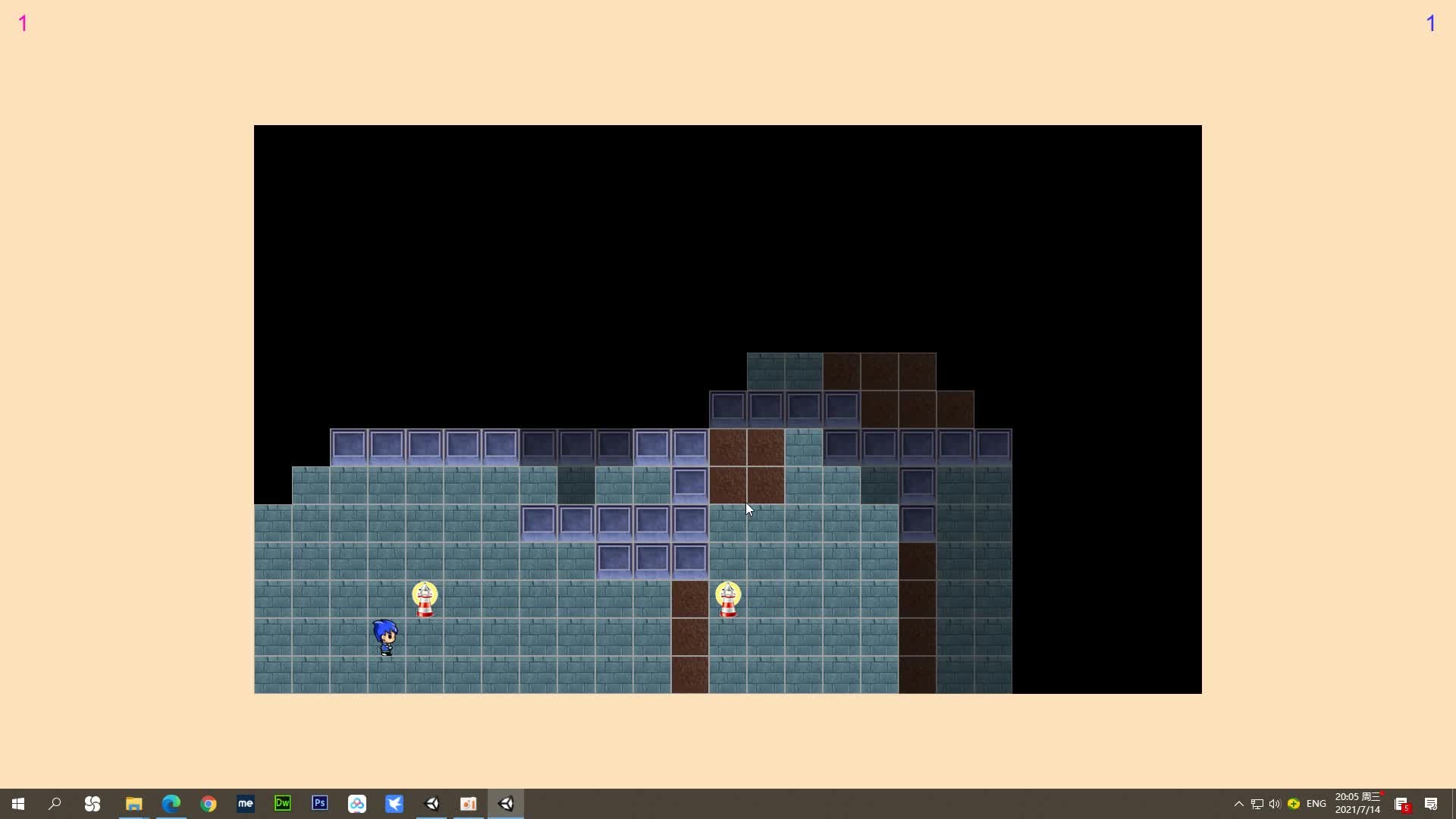Open taskbar search magnifier
This screenshot has height=819, width=1456.
[x=55, y=803]
